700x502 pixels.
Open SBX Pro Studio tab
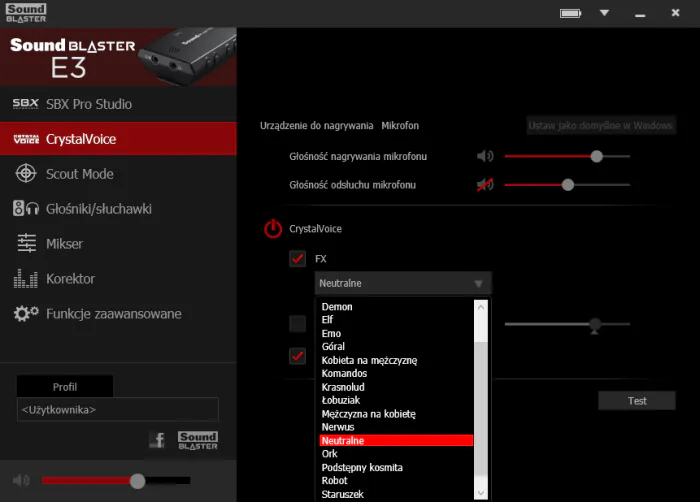118,104
